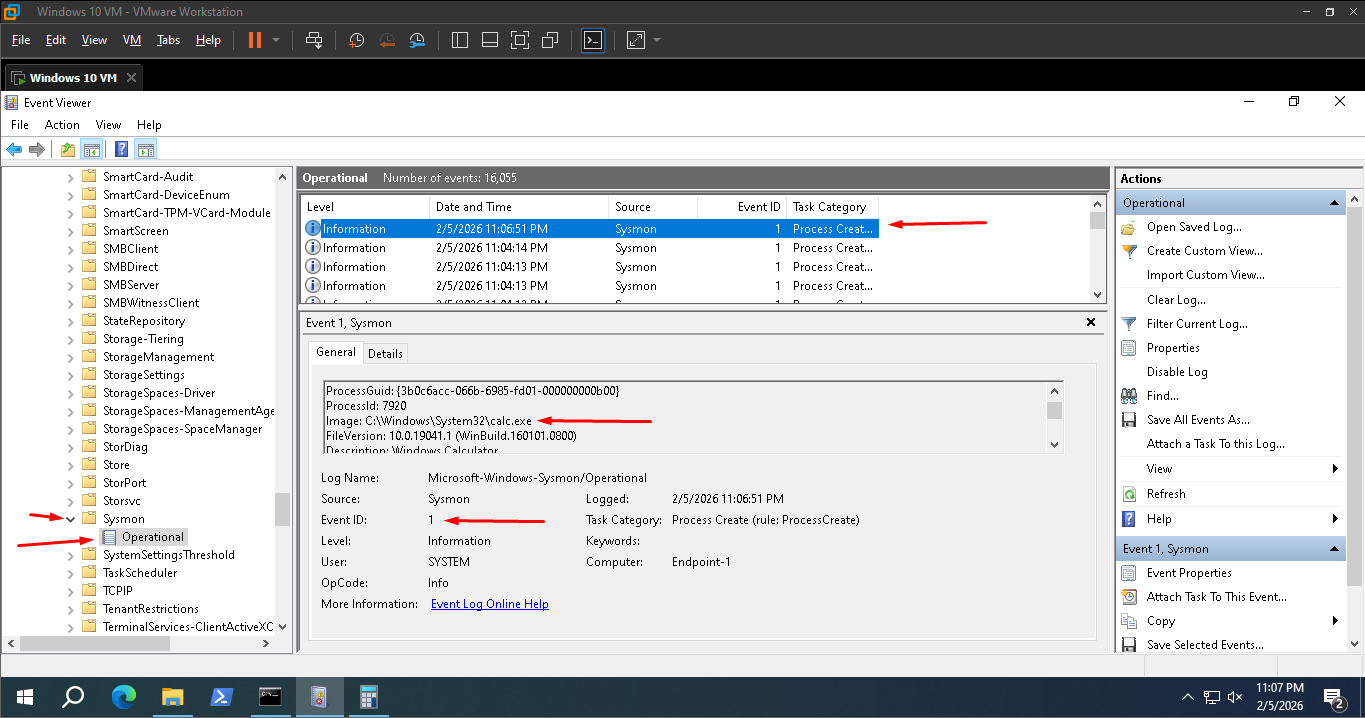
Task: Hide the console tree pane
Action: point(92,148)
